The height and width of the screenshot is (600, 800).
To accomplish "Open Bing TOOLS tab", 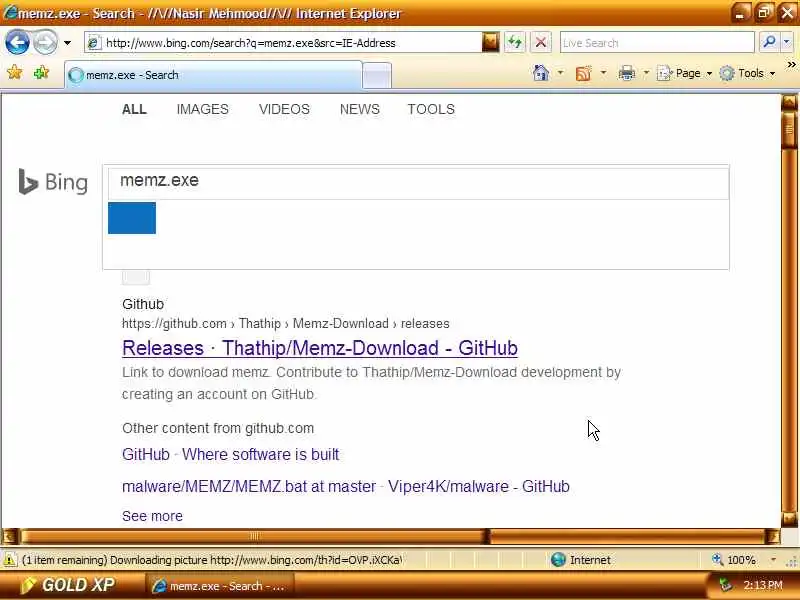I will pyautogui.click(x=431, y=109).
